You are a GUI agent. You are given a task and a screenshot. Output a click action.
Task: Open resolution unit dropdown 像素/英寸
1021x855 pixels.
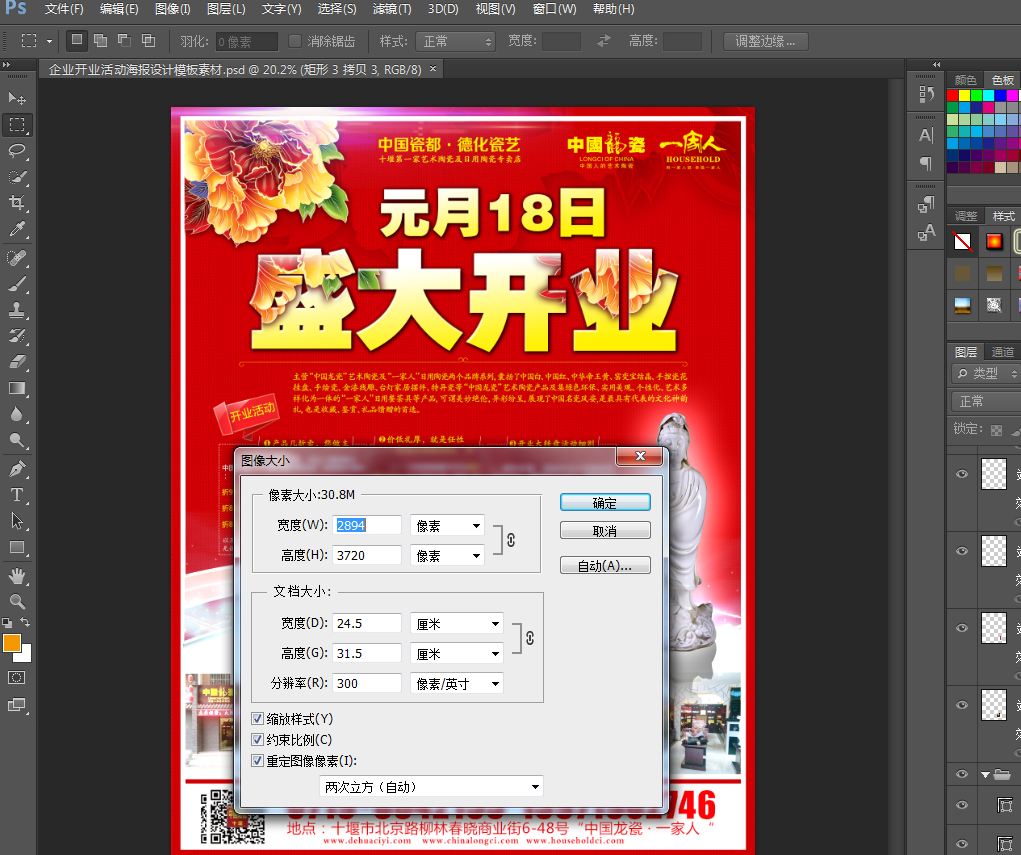456,684
